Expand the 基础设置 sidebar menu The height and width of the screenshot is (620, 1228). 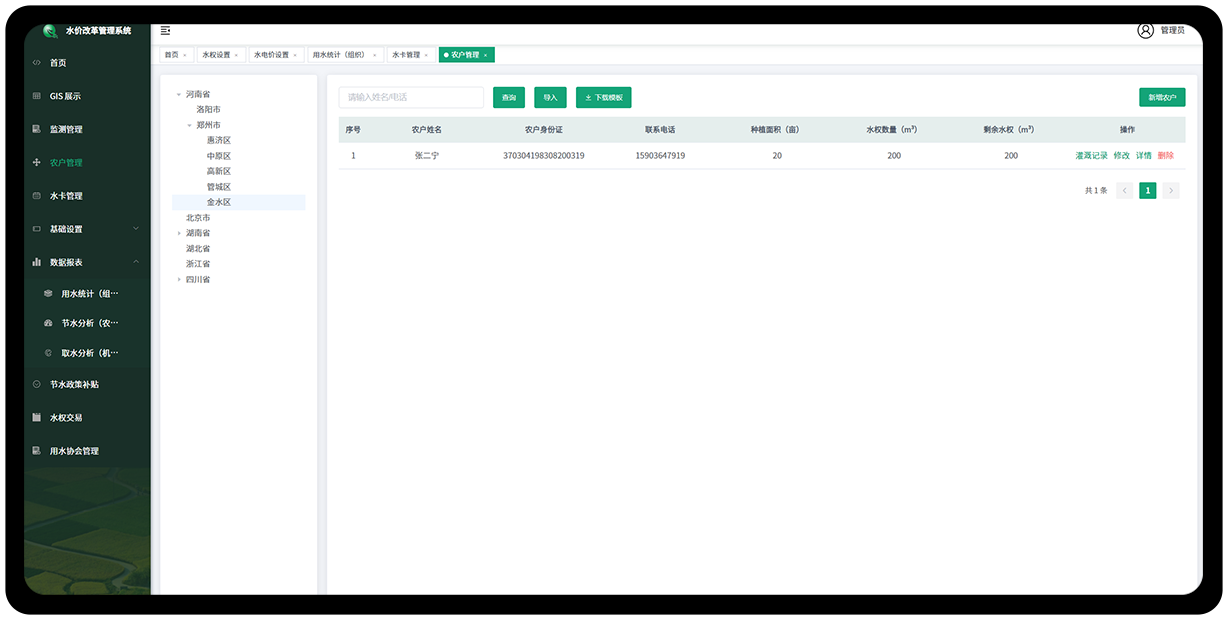(x=136, y=229)
